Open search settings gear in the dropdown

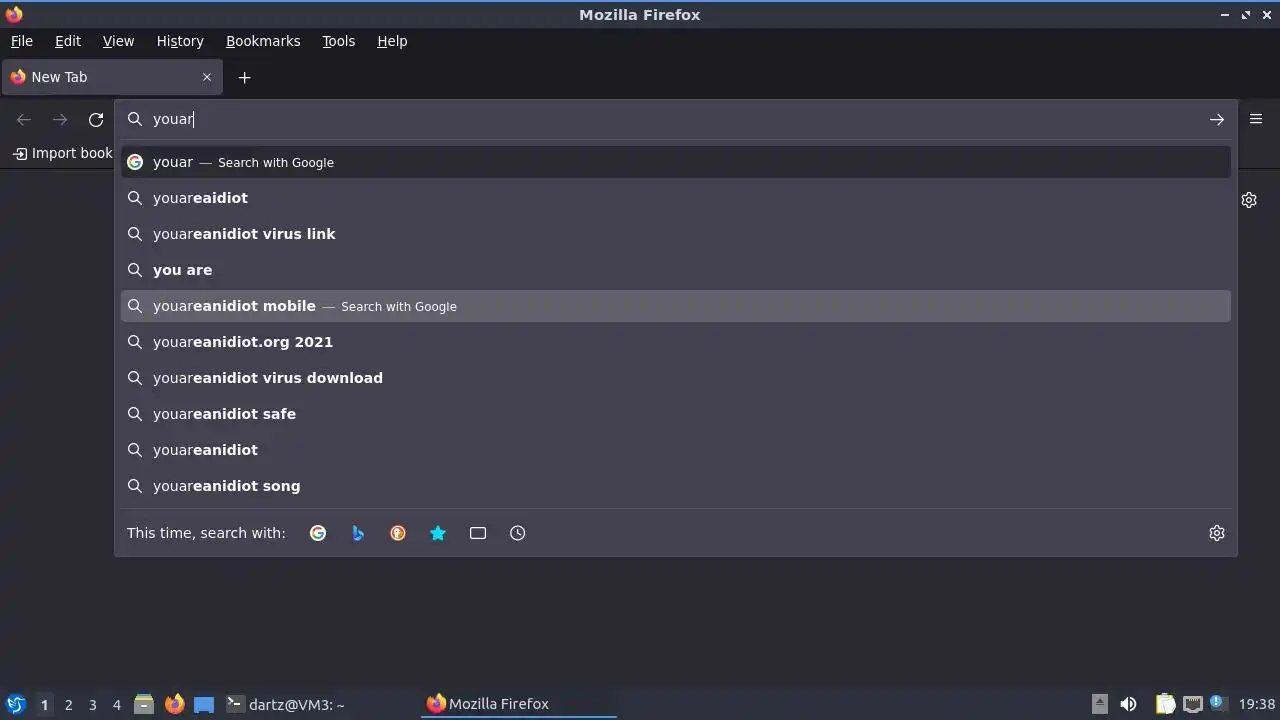(x=1217, y=533)
